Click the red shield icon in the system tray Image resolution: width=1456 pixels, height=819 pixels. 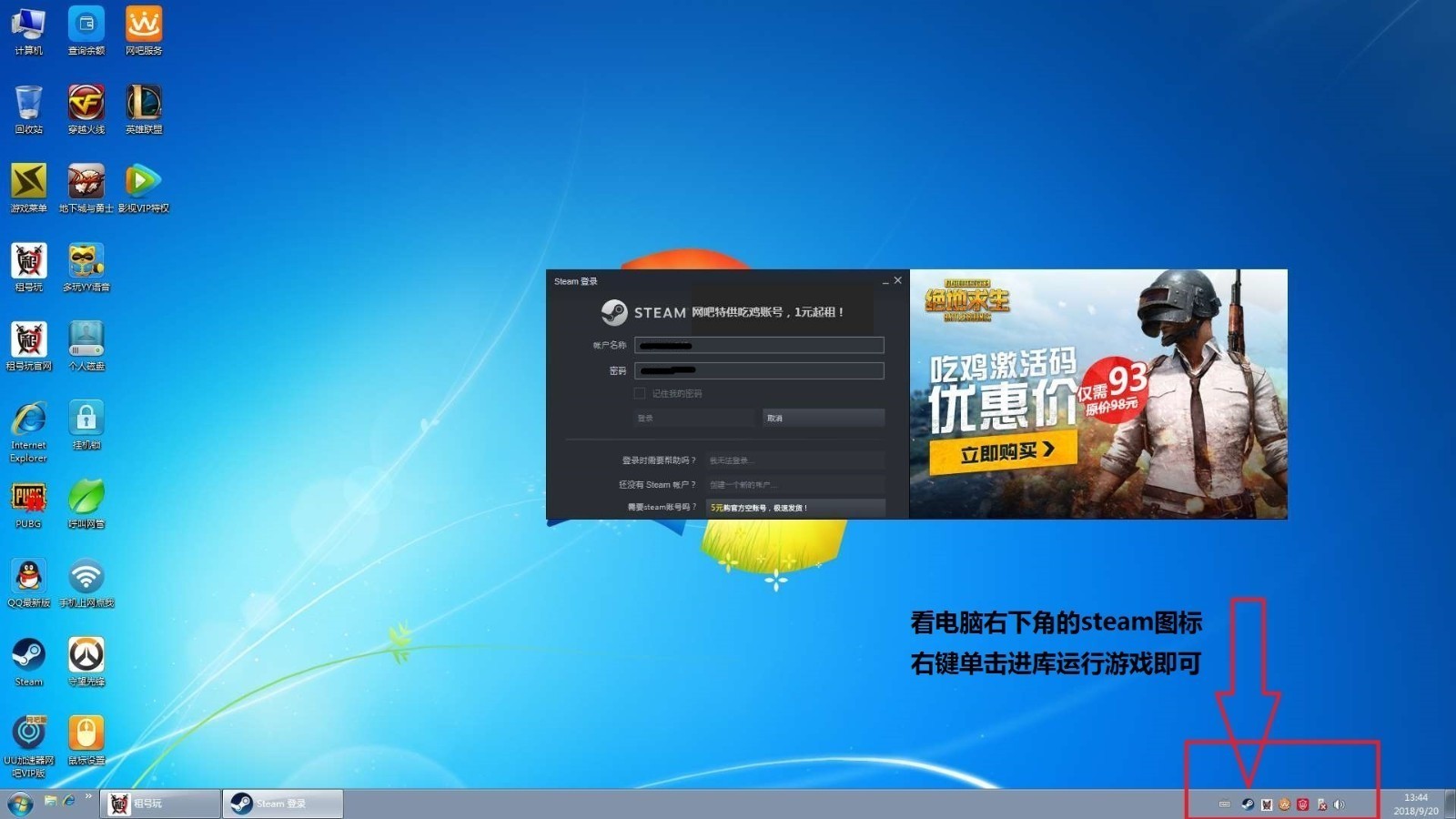(x=1302, y=804)
